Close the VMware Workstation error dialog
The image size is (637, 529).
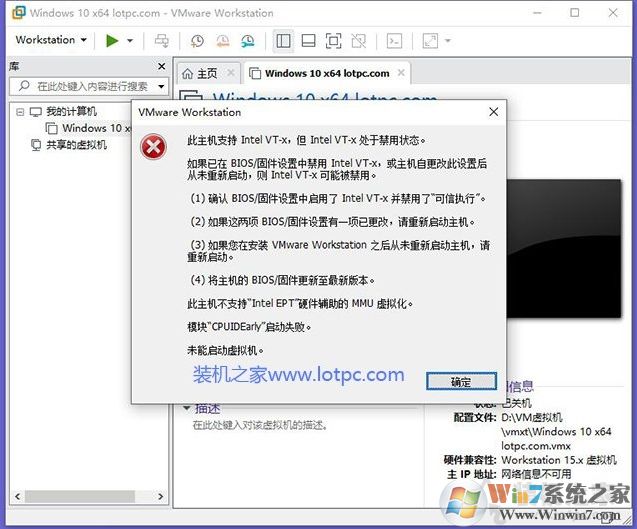[x=494, y=112]
